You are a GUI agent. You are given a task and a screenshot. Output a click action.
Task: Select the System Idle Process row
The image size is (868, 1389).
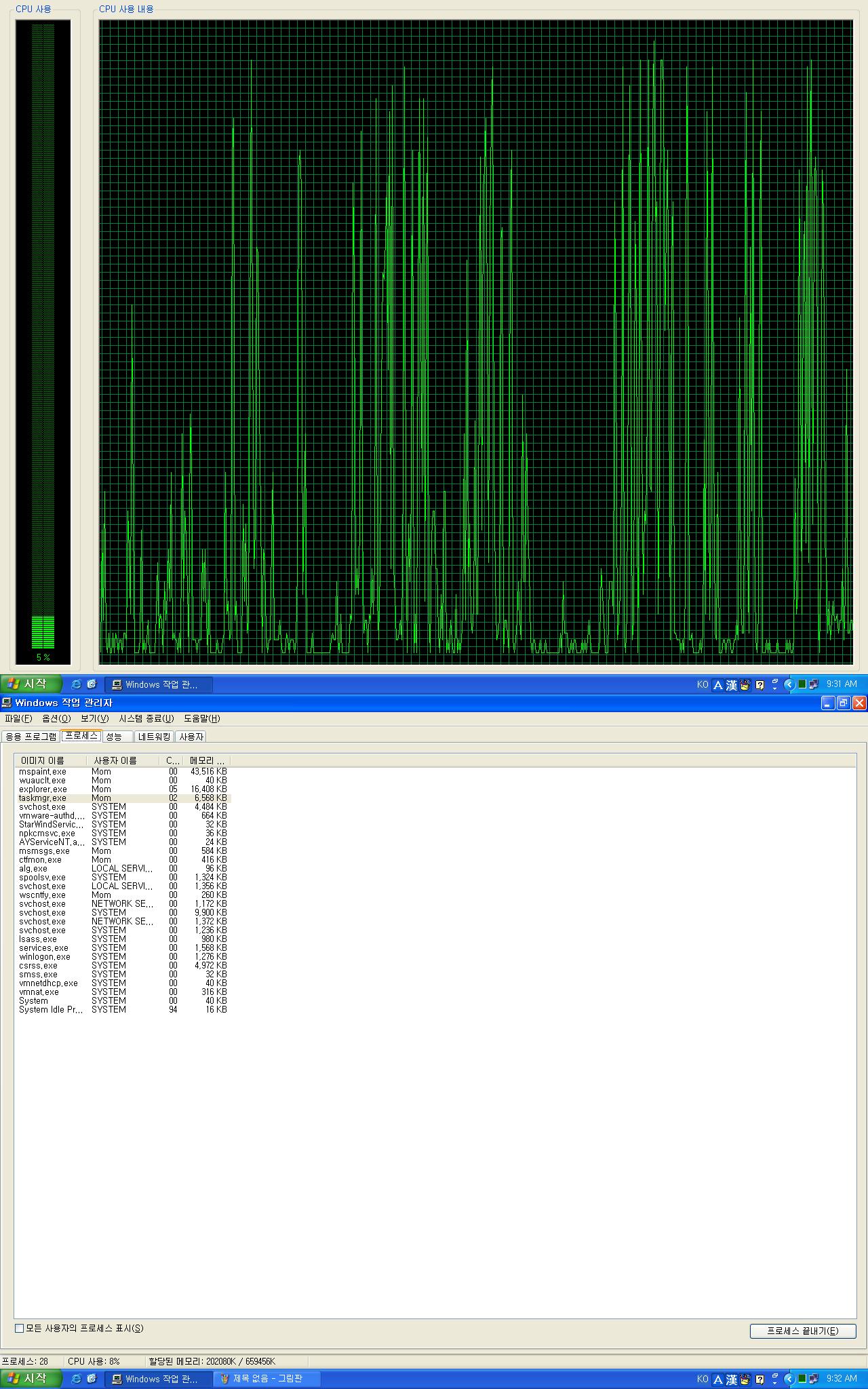[x=51, y=1010]
